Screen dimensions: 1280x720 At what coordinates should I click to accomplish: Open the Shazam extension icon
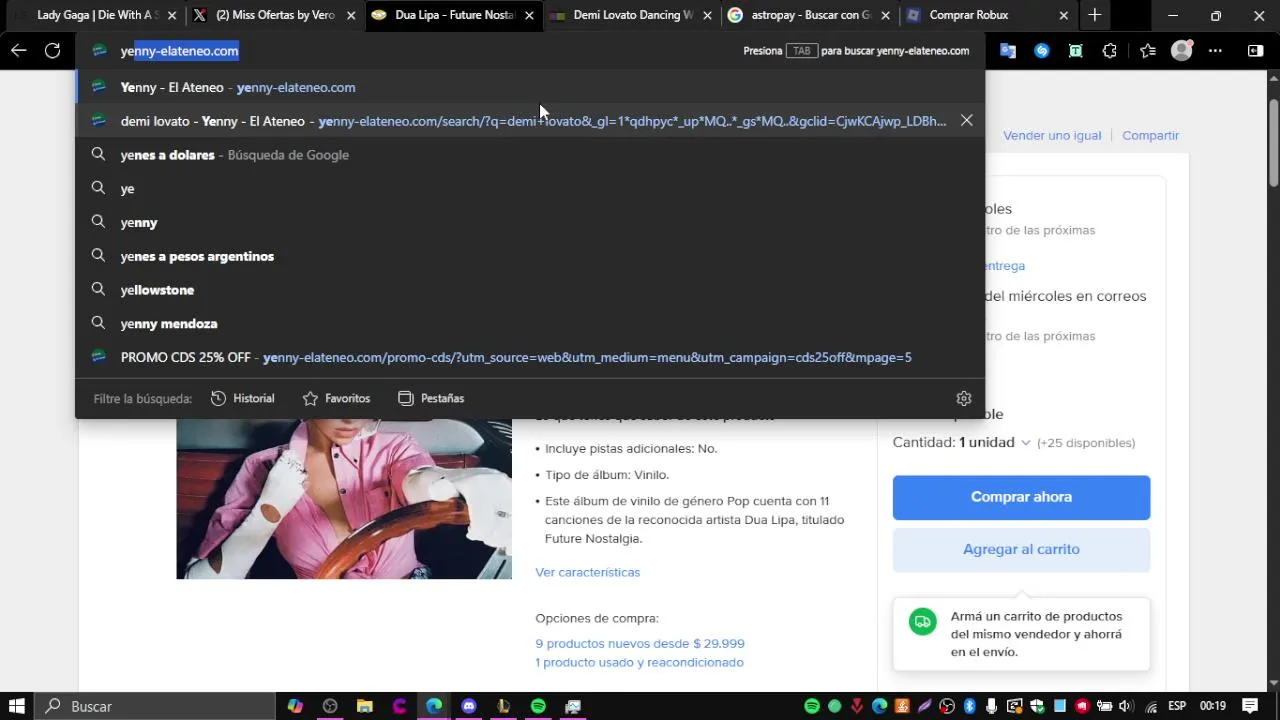tap(1042, 51)
